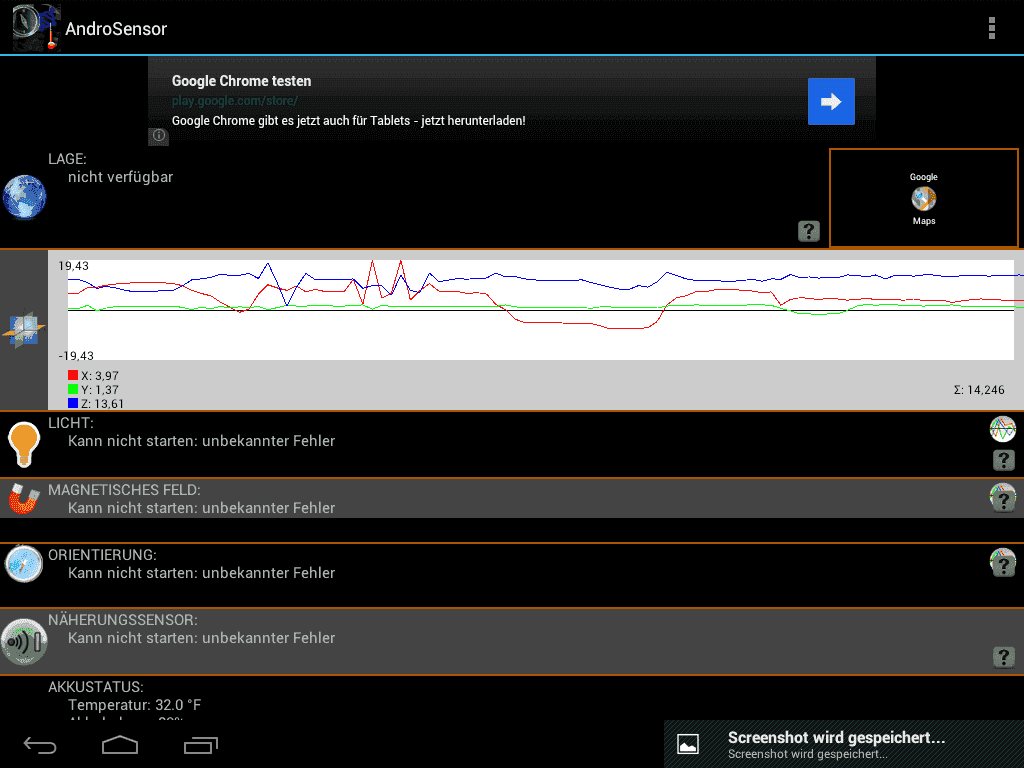Tap the magnet sensor icon
Image resolution: width=1024 pixels, height=768 pixels.
[24, 498]
